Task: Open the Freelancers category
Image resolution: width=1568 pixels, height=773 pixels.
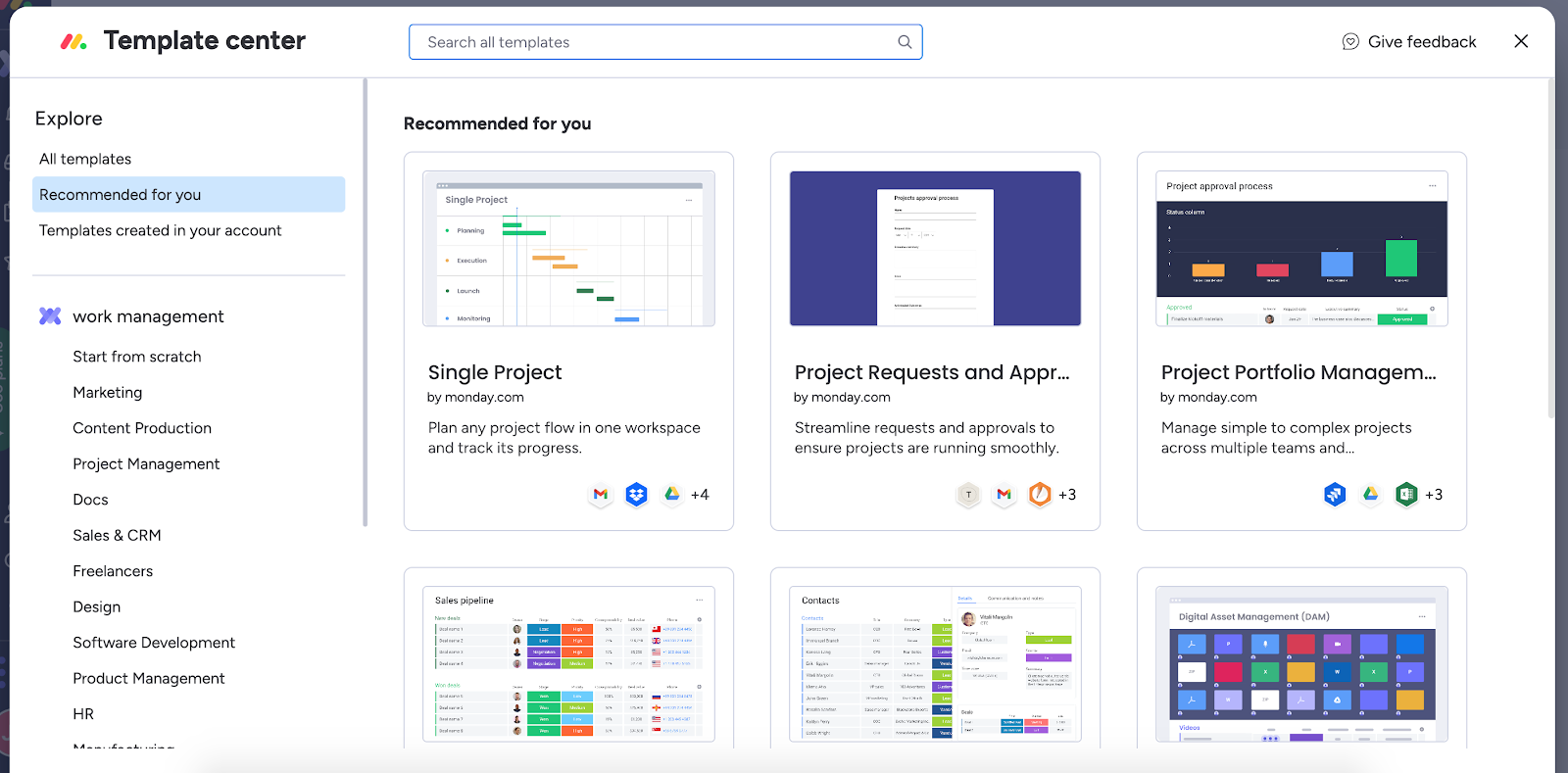Action: click(113, 571)
